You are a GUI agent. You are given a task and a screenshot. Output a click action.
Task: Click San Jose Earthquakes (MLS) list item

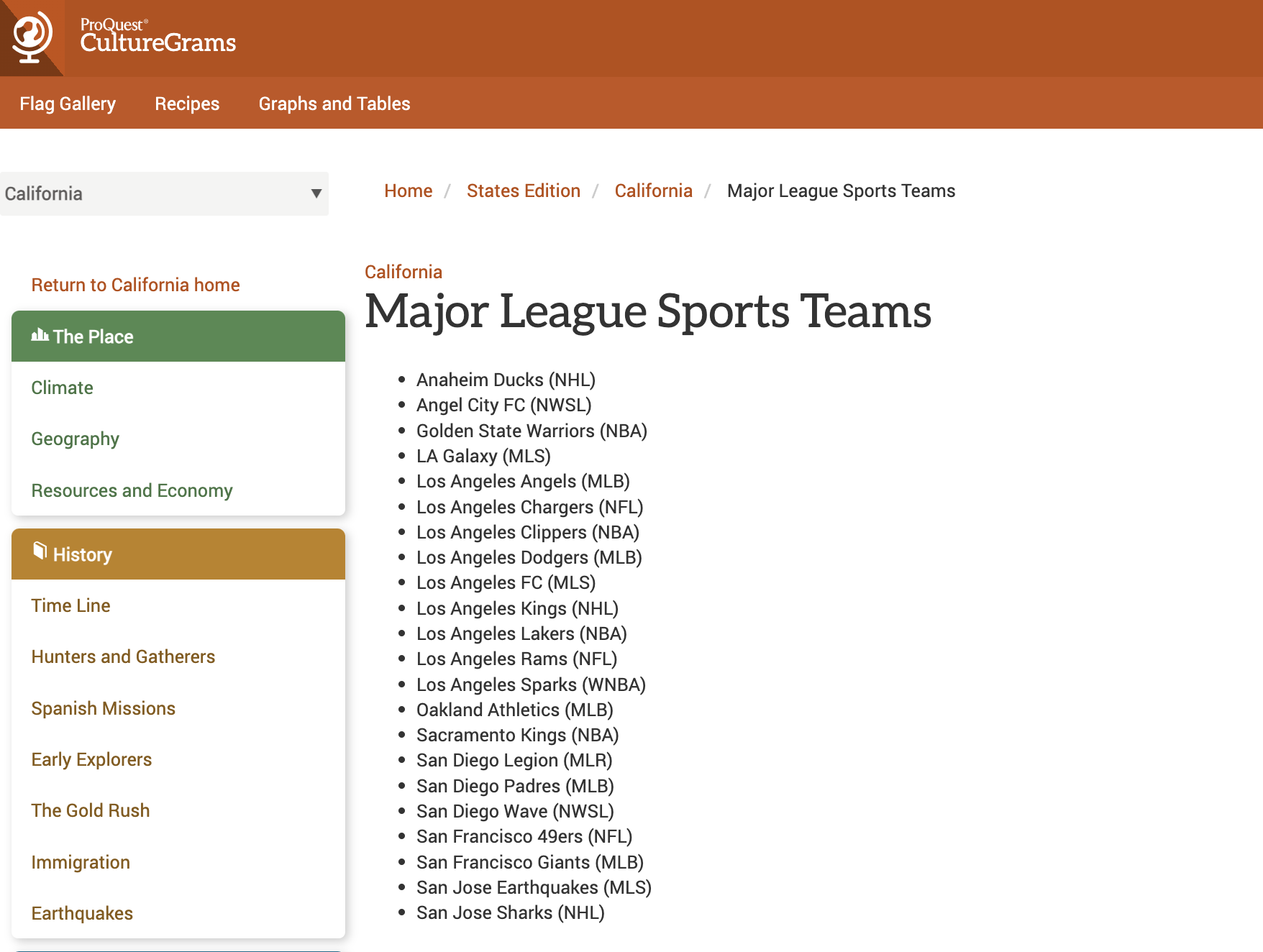click(x=534, y=887)
